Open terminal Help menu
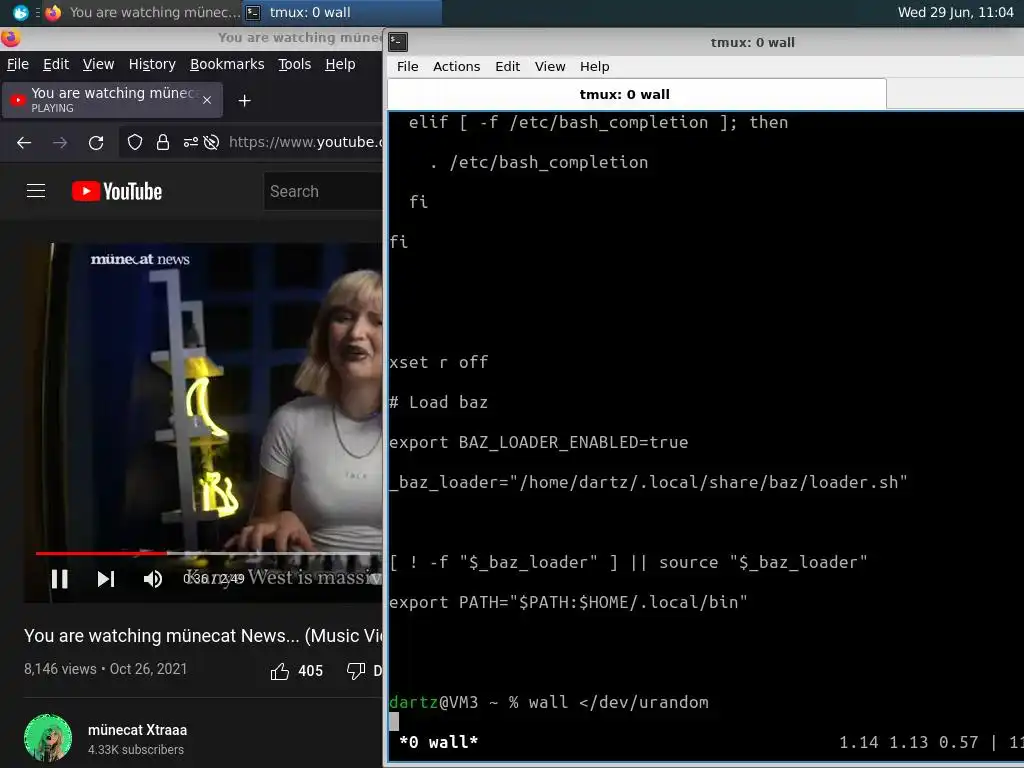Screen dimensions: 1024x768 [594, 67]
